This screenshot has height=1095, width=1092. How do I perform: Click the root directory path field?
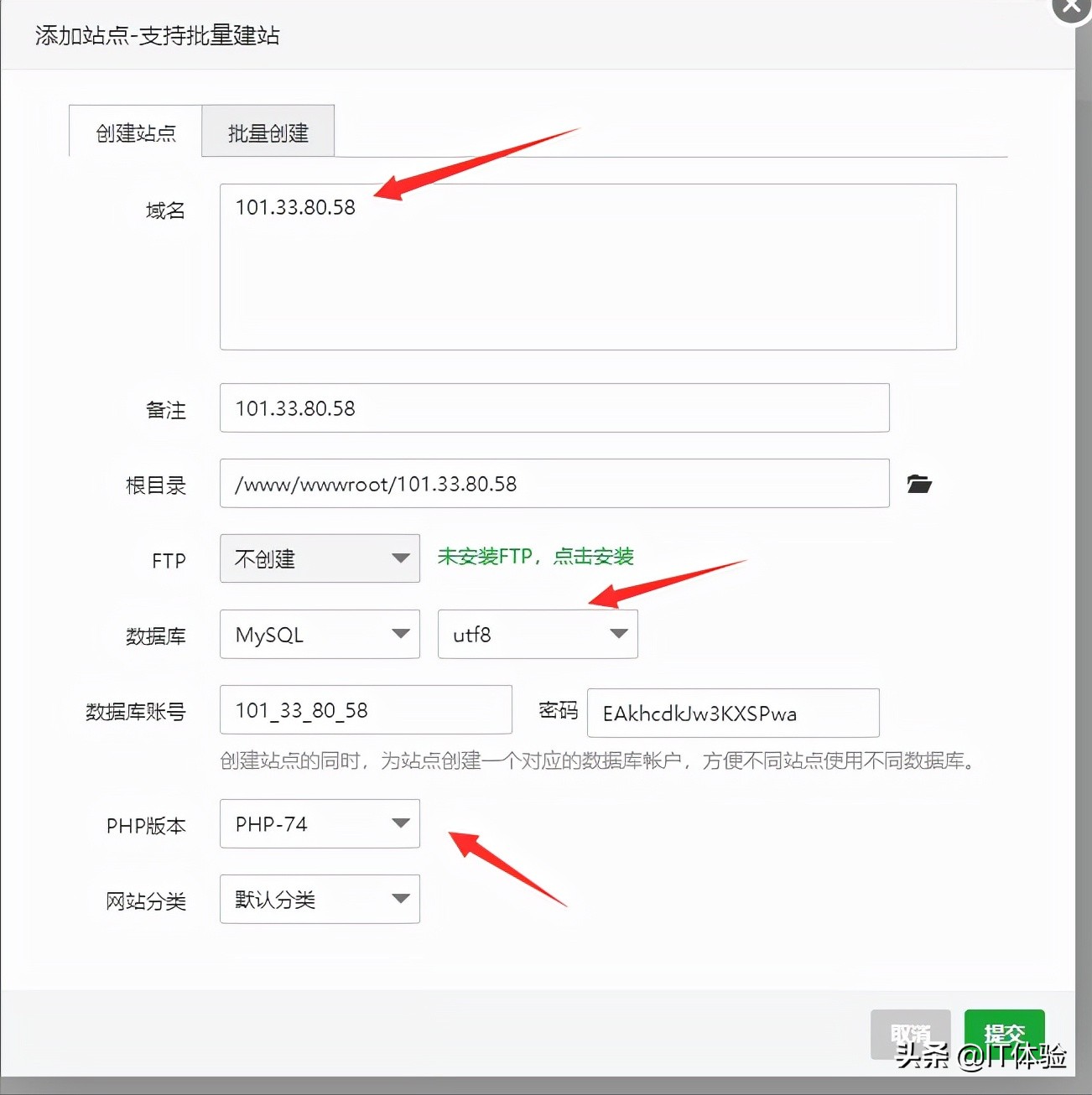[554, 484]
